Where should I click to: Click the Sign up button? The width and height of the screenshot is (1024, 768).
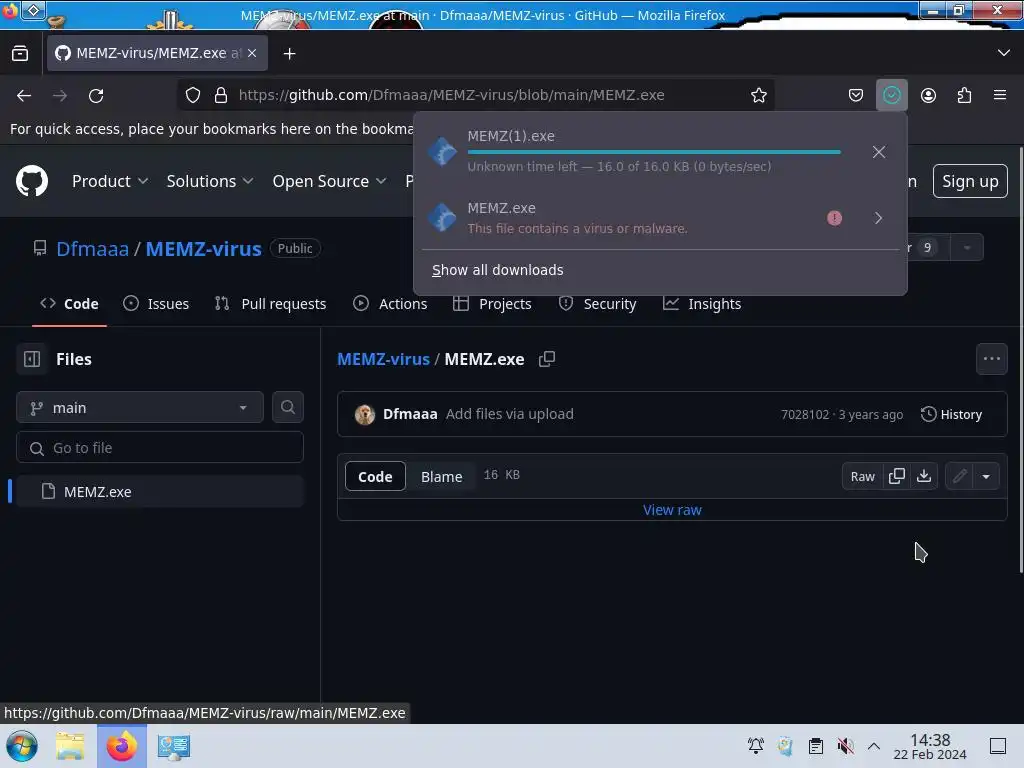[x=970, y=181]
